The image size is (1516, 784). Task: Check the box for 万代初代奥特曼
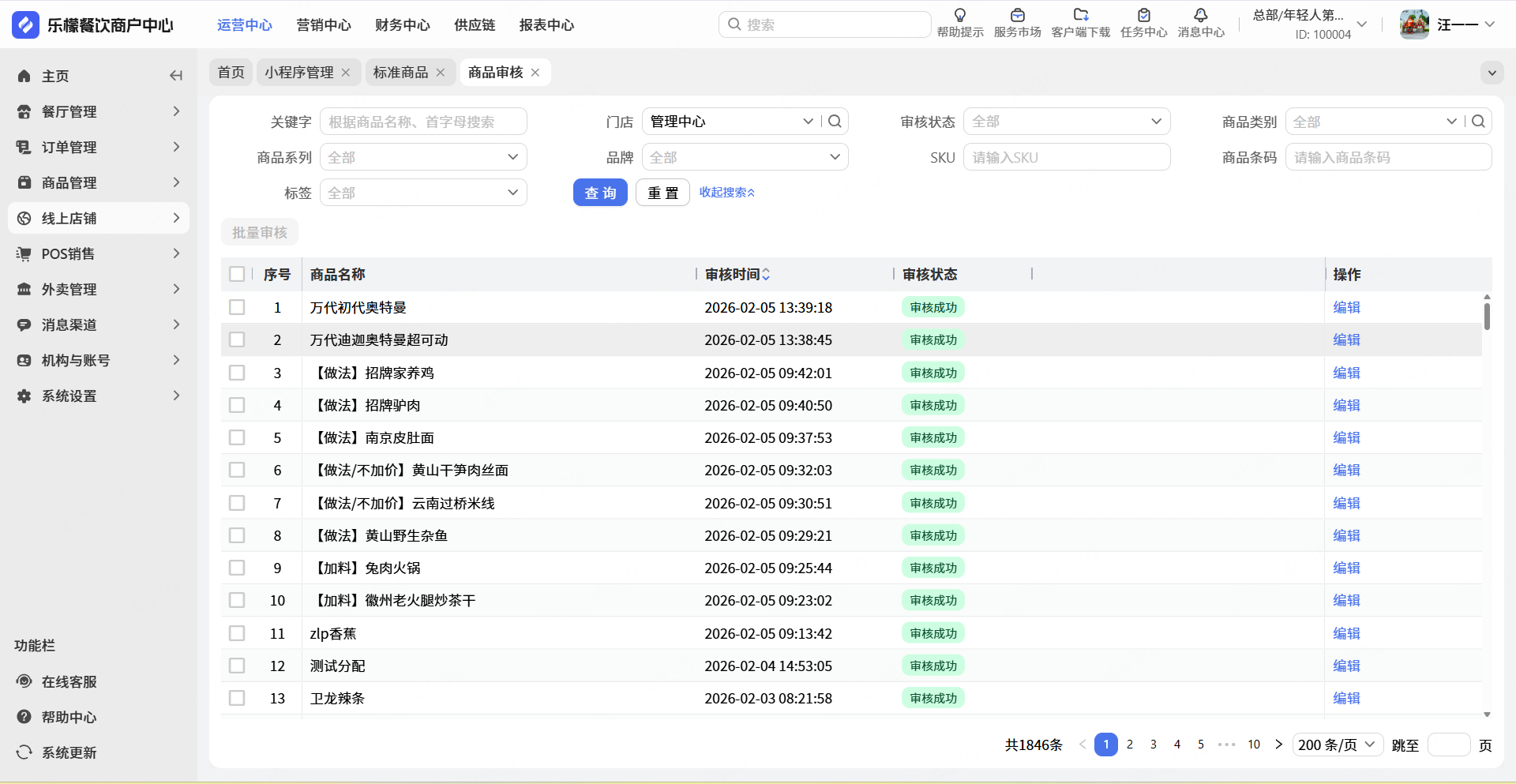point(237,307)
